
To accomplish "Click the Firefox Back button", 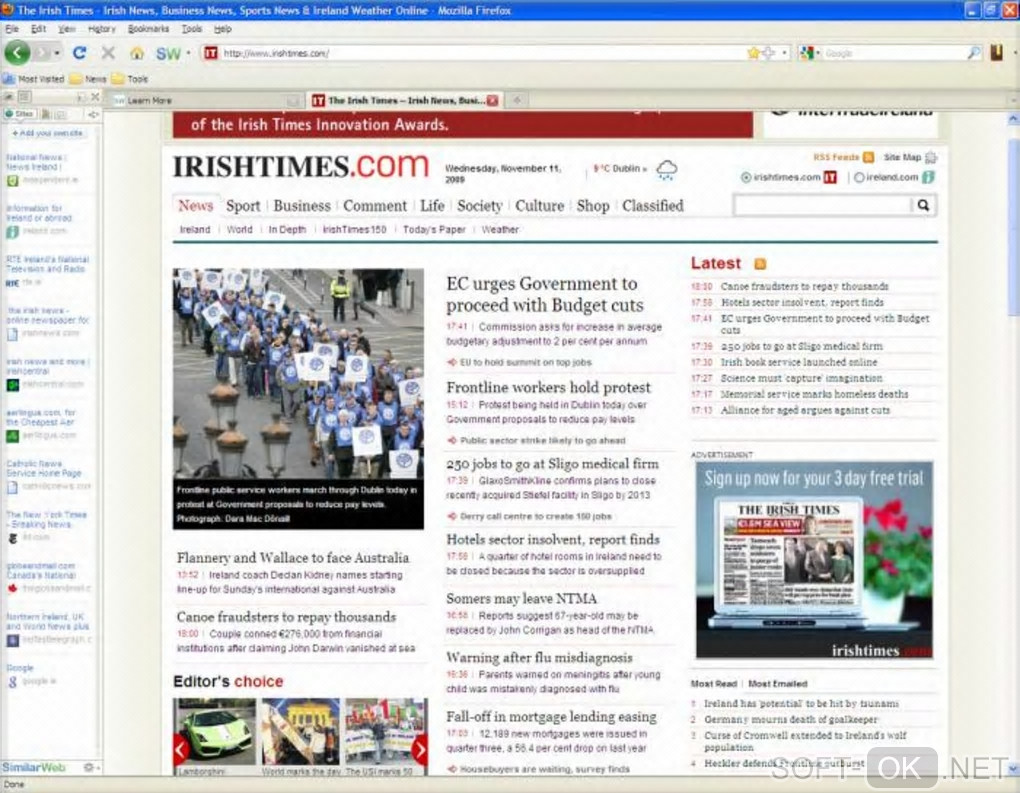I will (18, 53).
